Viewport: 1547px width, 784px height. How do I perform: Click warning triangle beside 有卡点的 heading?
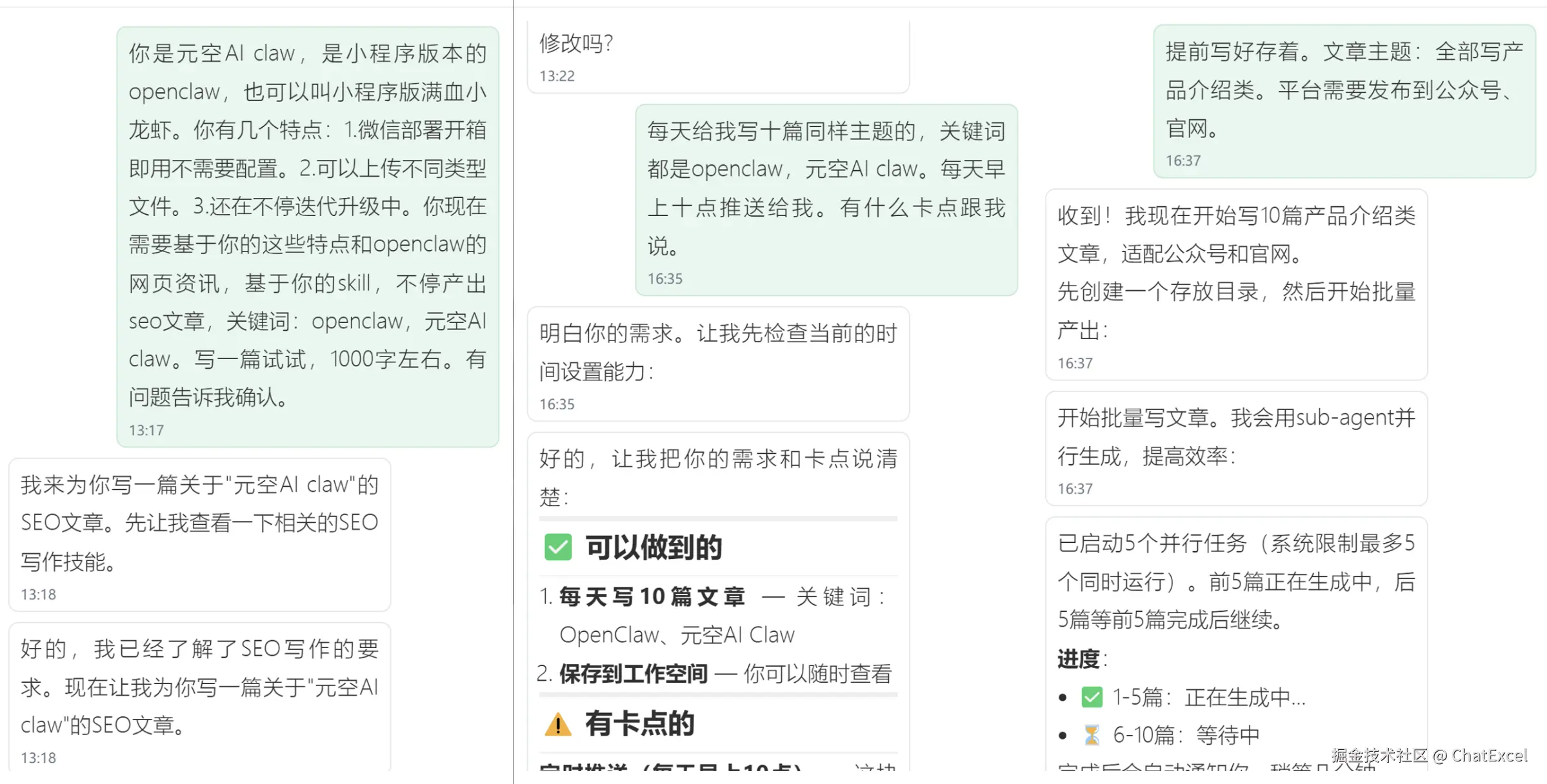pyautogui.click(x=557, y=724)
